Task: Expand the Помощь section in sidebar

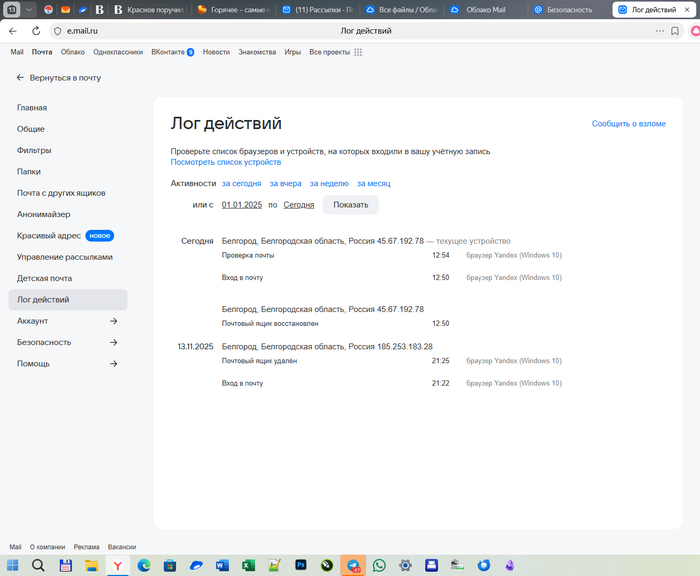Action: 113,364
